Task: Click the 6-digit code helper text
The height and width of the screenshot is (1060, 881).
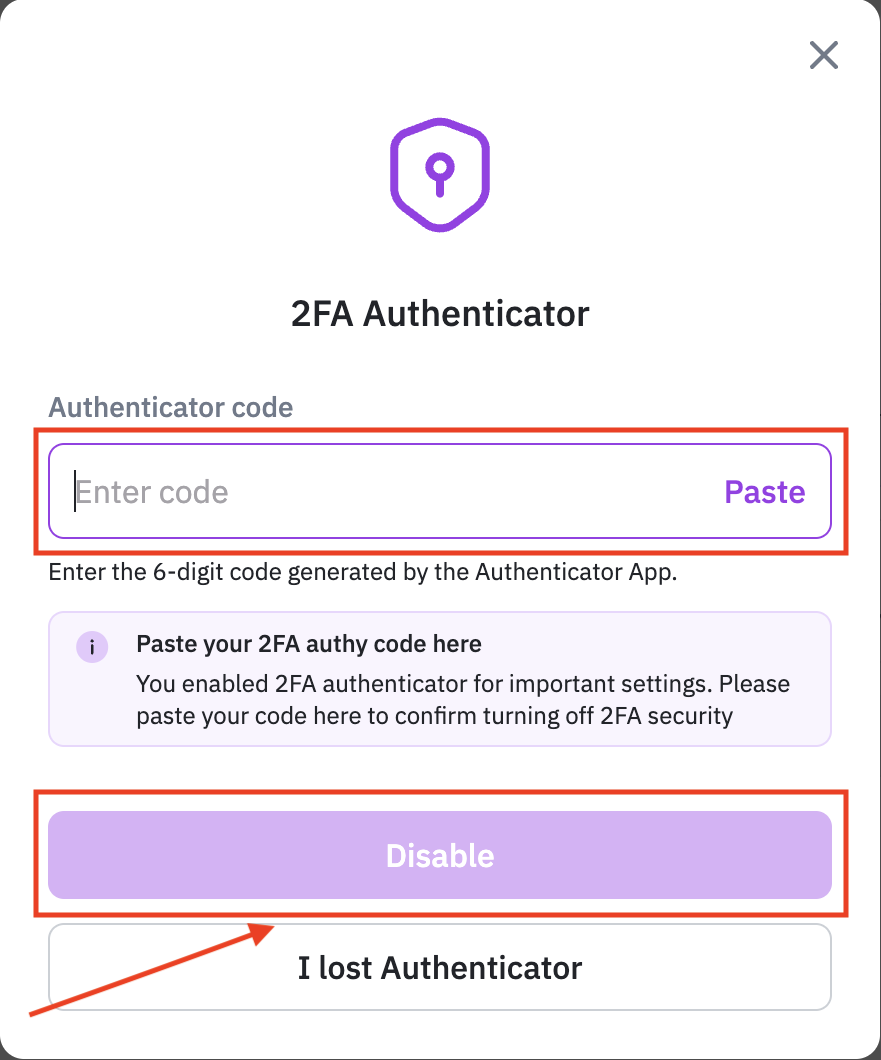Action: click(x=363, y=573)
